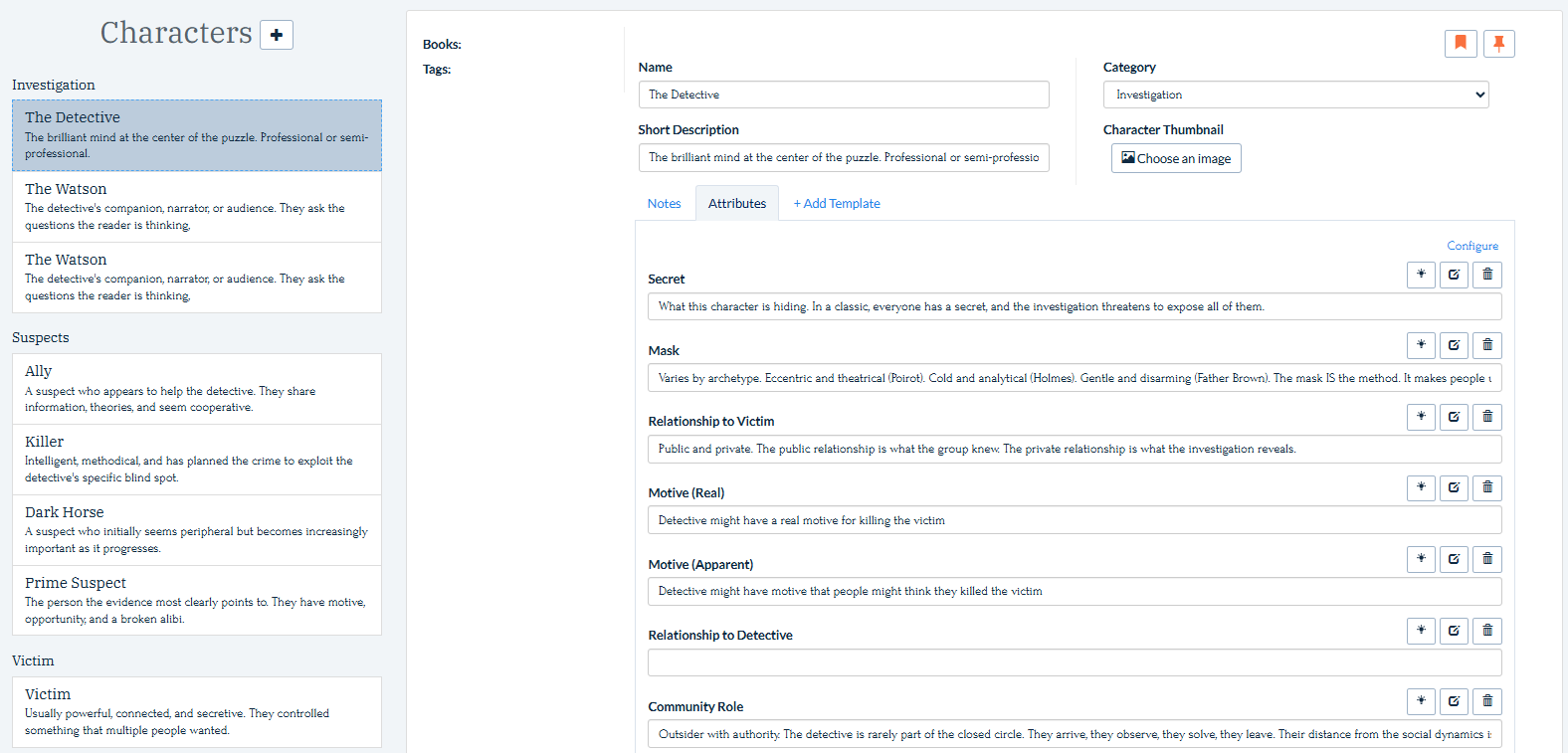Image resolution: width=1568 pixels, height=753 pixels.
Task: Click lightbulb idea icon for Relationship to Victim
Action: [x=1421, y=417]
